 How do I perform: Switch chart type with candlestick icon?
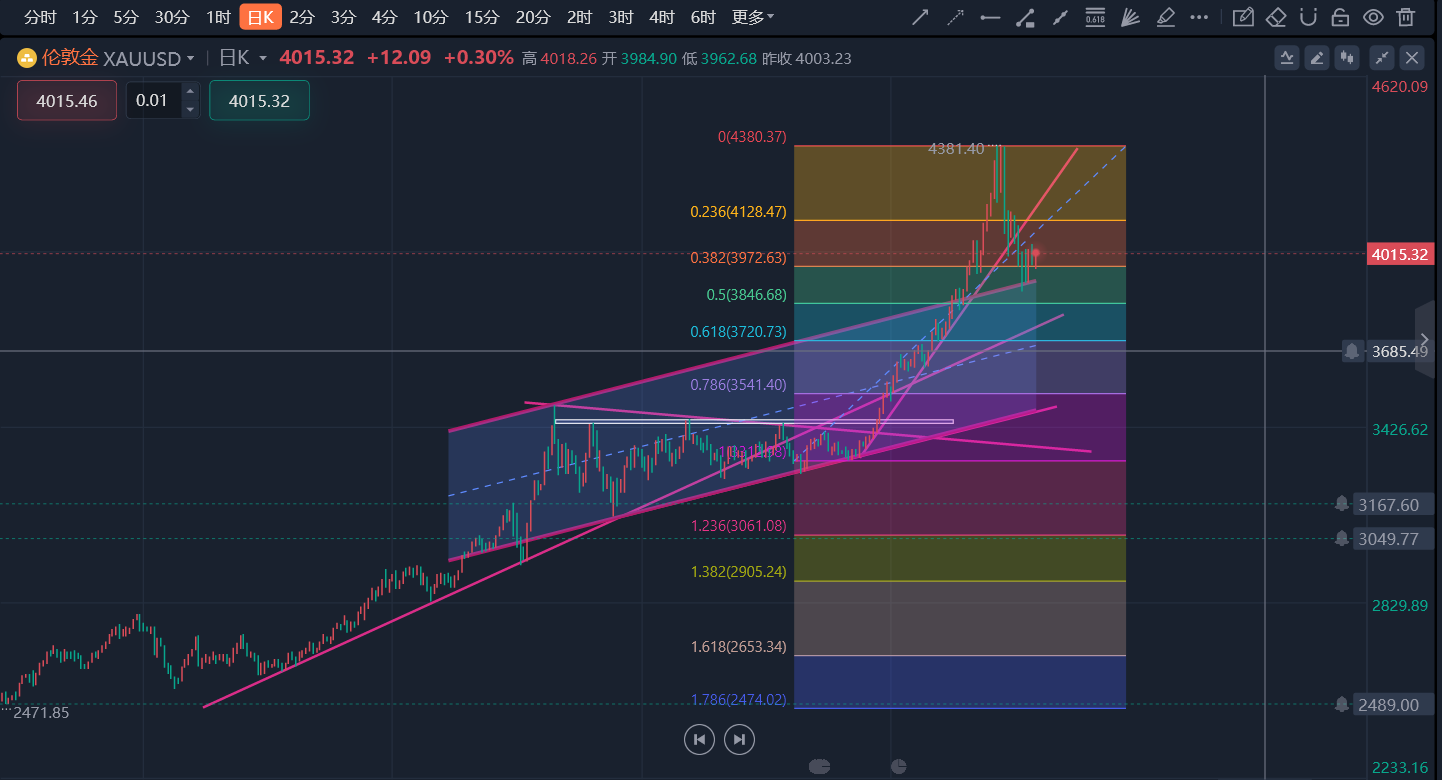click(1347, 58)
